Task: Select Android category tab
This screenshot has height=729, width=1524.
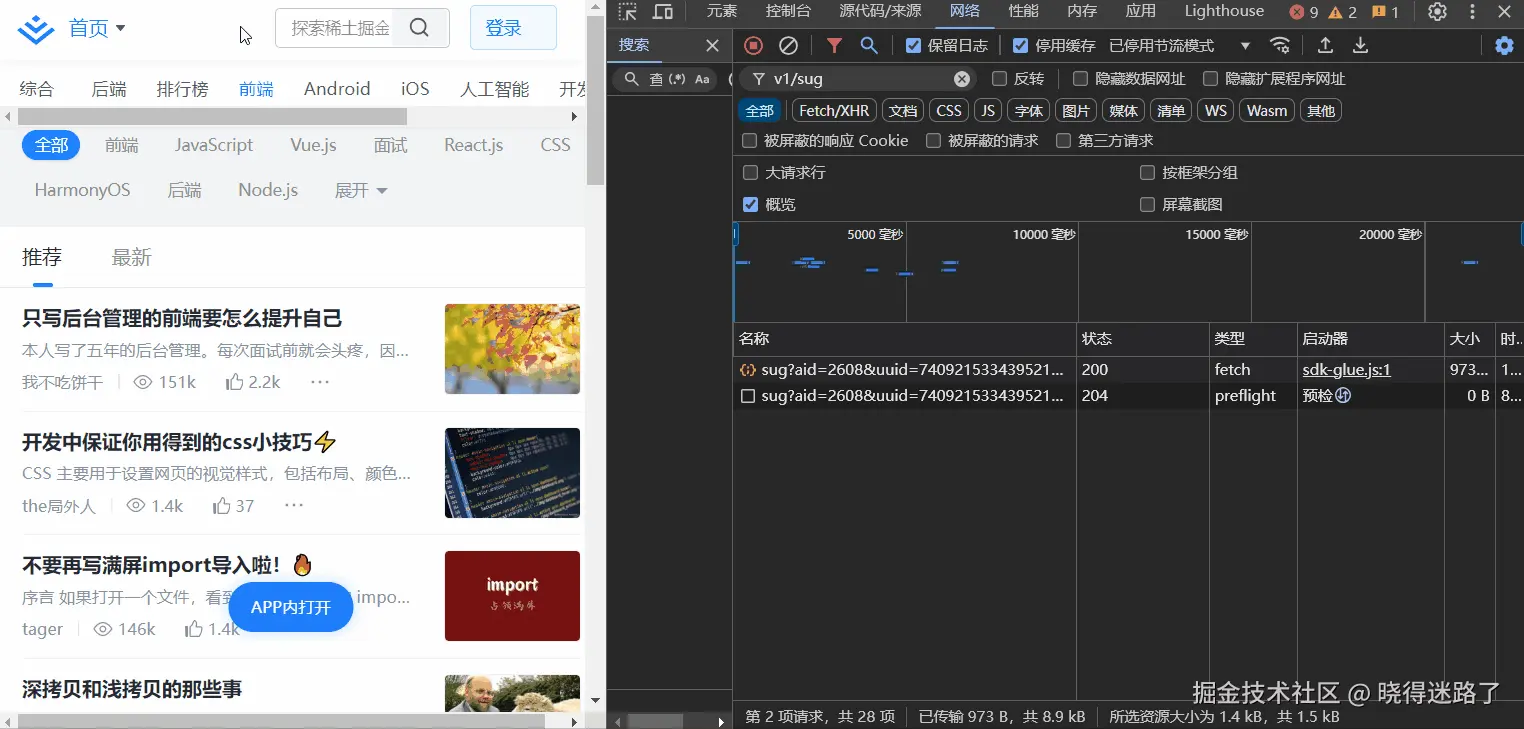Action: [337, 89]
